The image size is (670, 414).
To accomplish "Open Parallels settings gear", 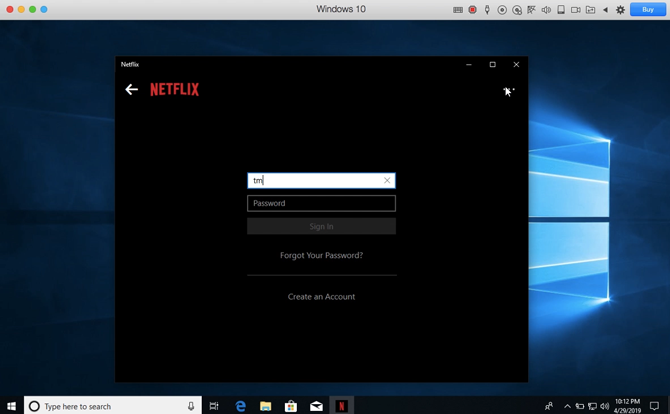I will point(620,10).
